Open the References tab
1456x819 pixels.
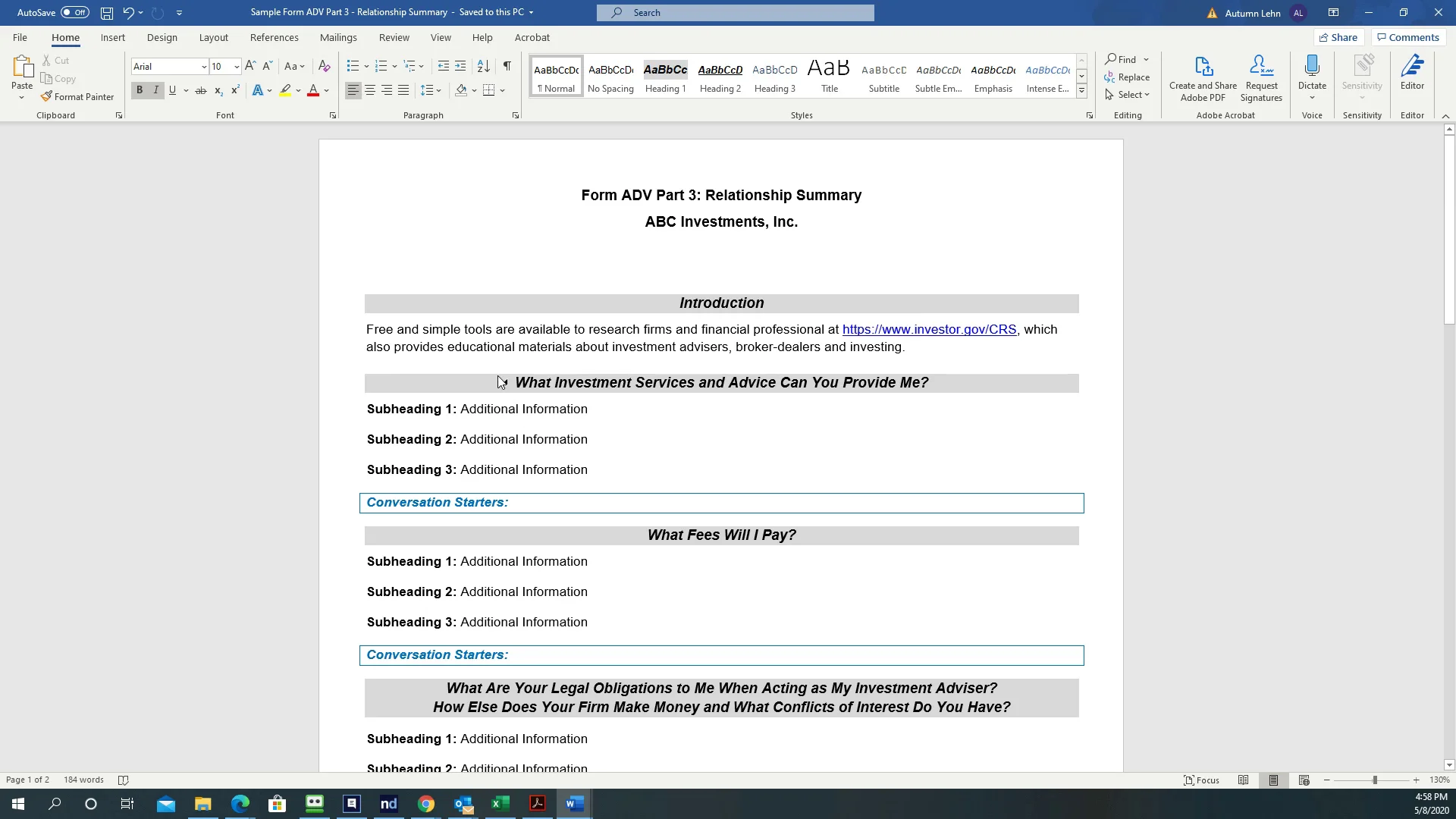coord(274,38)
